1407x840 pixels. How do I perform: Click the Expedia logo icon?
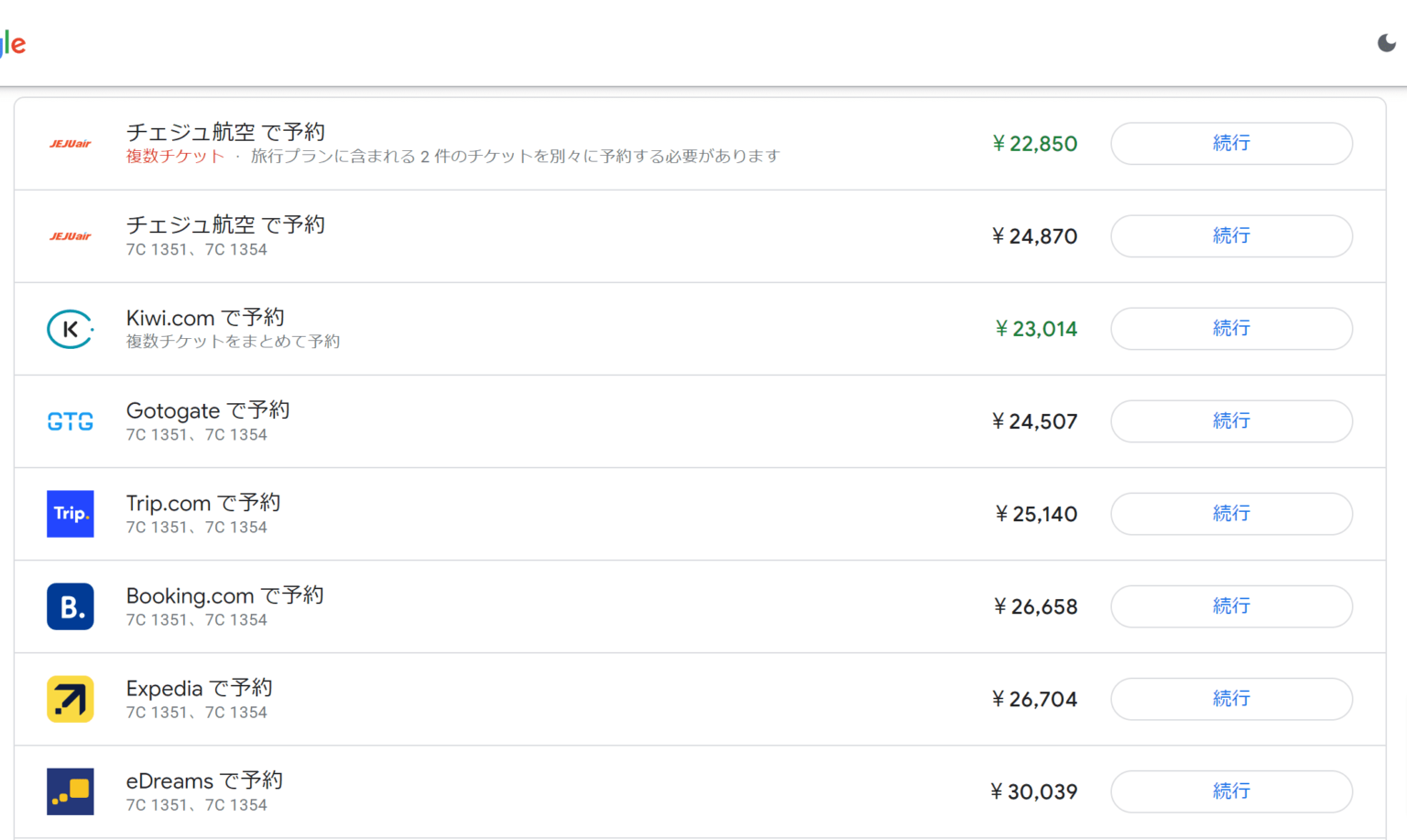[71, 699]
